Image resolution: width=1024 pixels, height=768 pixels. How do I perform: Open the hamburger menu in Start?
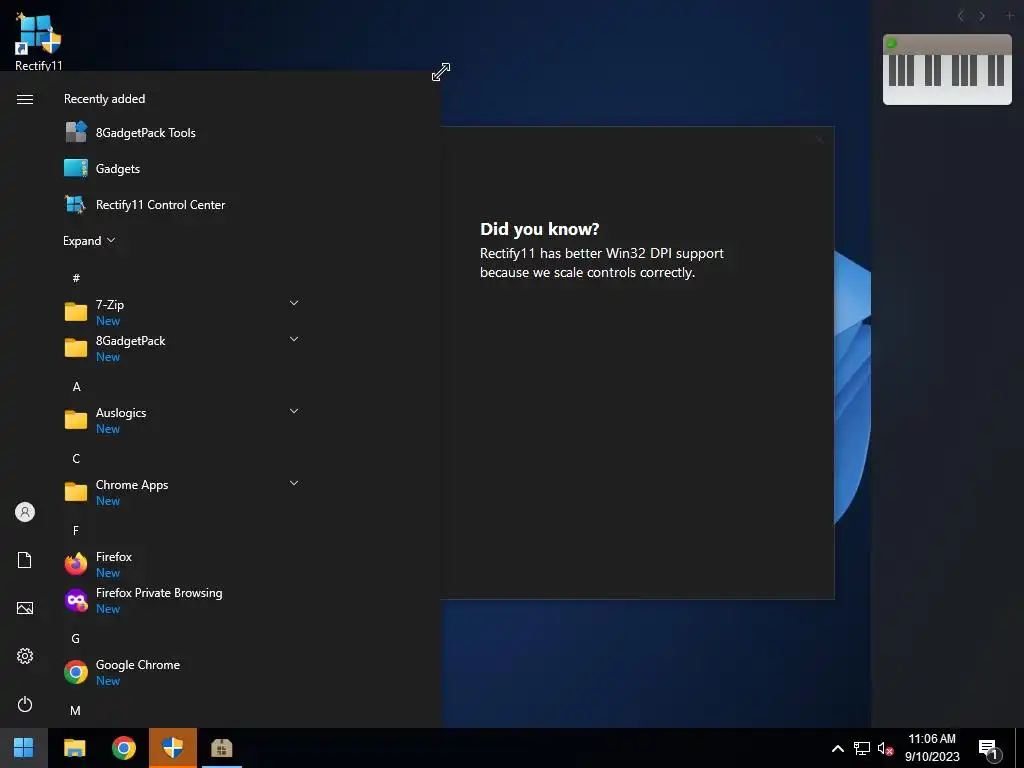coord(25,99)
